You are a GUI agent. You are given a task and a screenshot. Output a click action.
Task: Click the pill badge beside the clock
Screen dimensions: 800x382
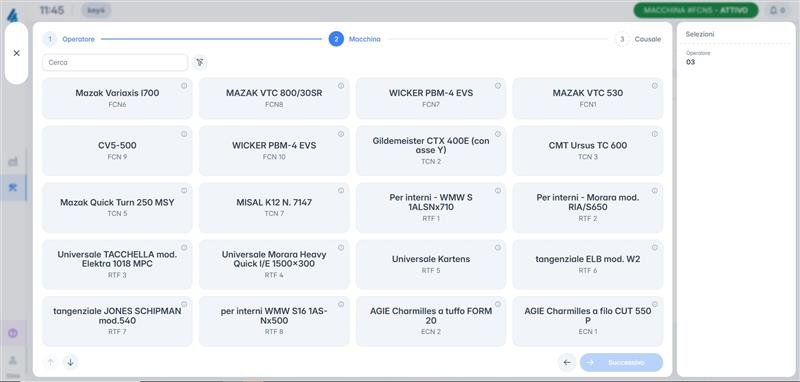click(96, 10)
